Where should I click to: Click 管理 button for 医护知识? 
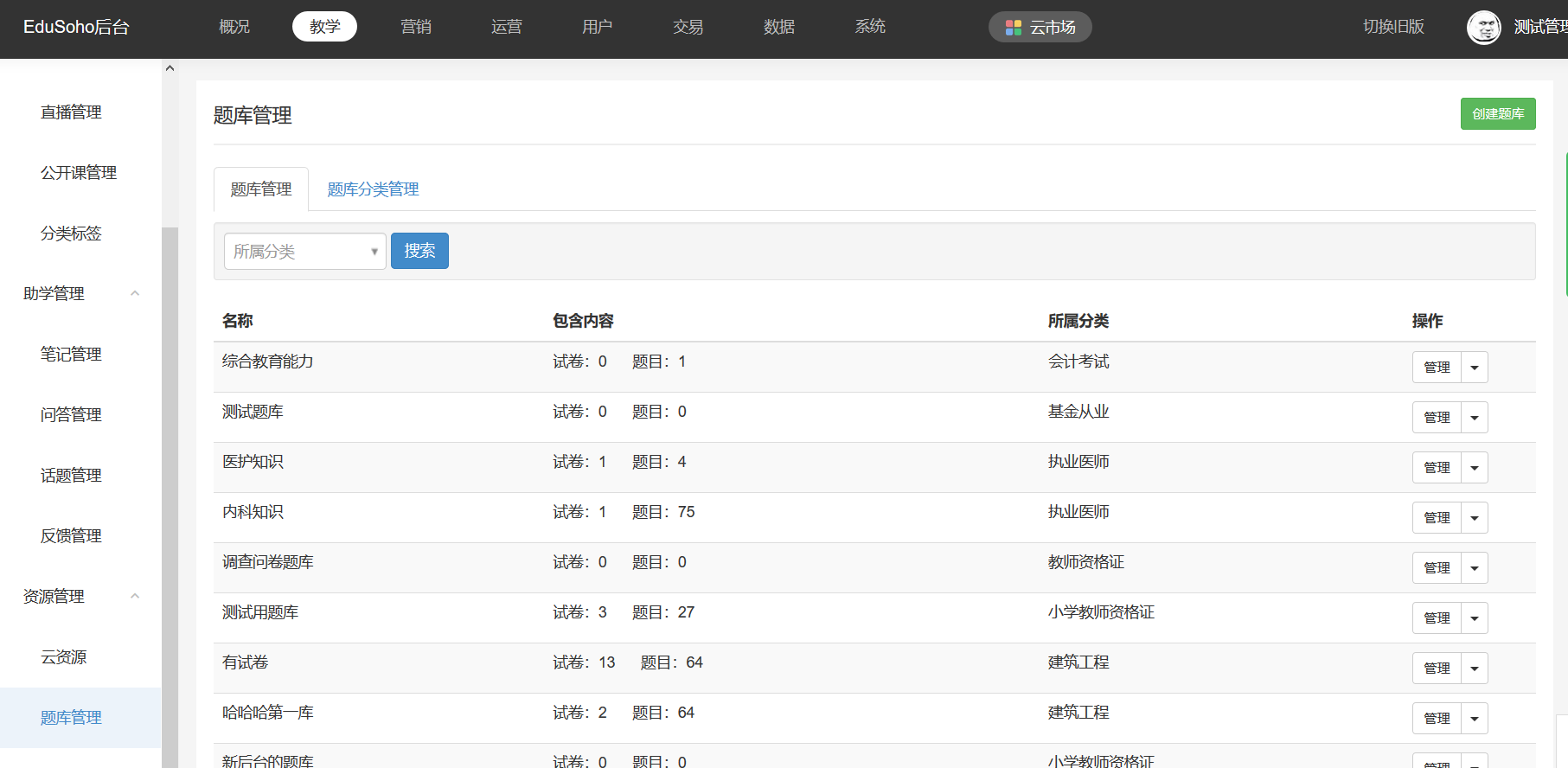tap(1437, 468)
